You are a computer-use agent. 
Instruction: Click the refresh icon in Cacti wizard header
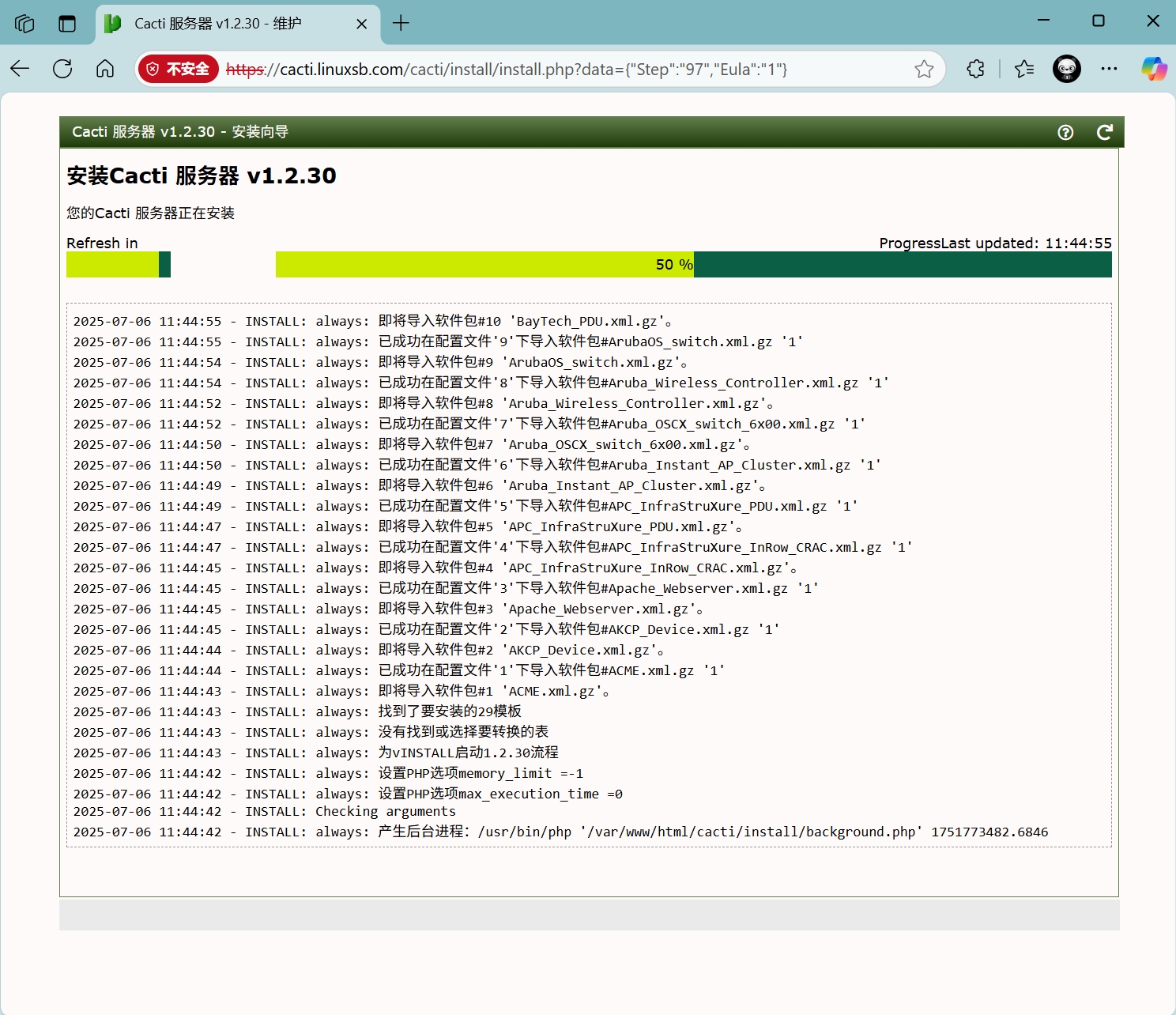1104,132
